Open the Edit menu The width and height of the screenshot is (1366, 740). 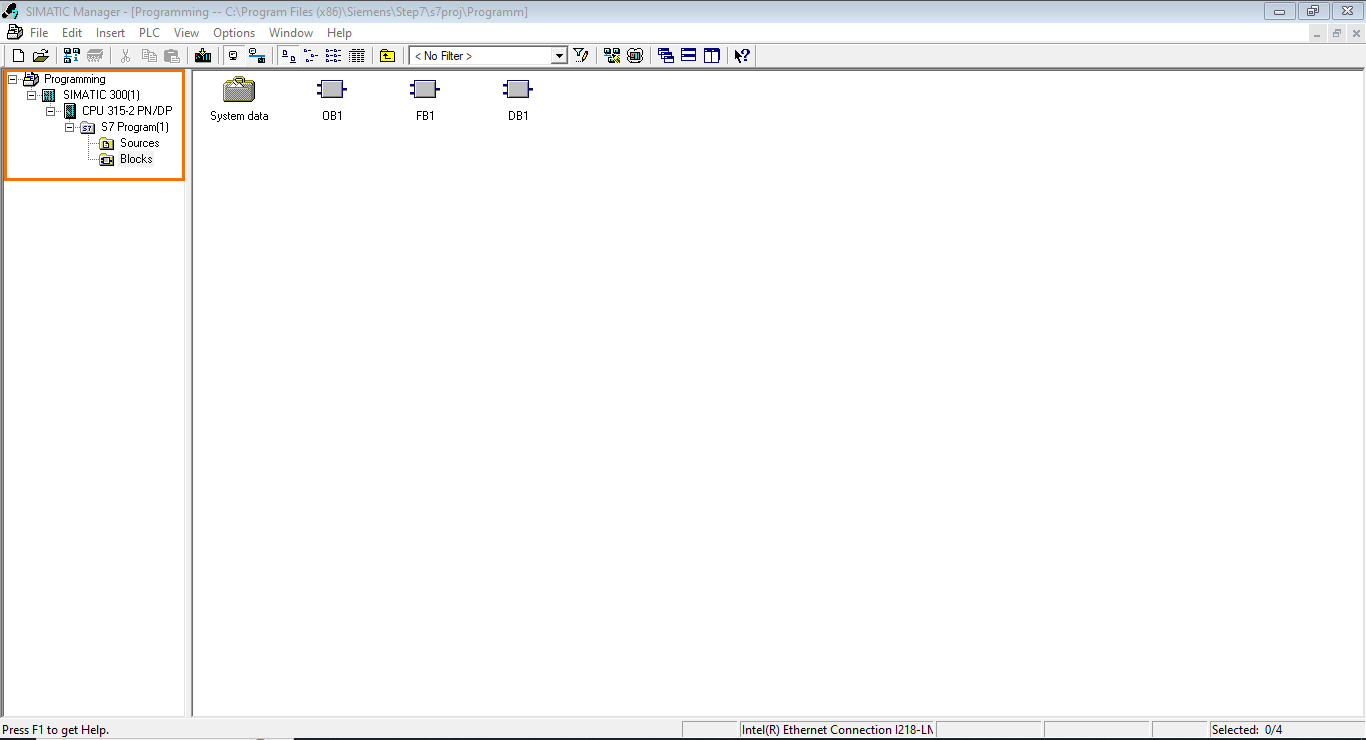click(72, 33)
